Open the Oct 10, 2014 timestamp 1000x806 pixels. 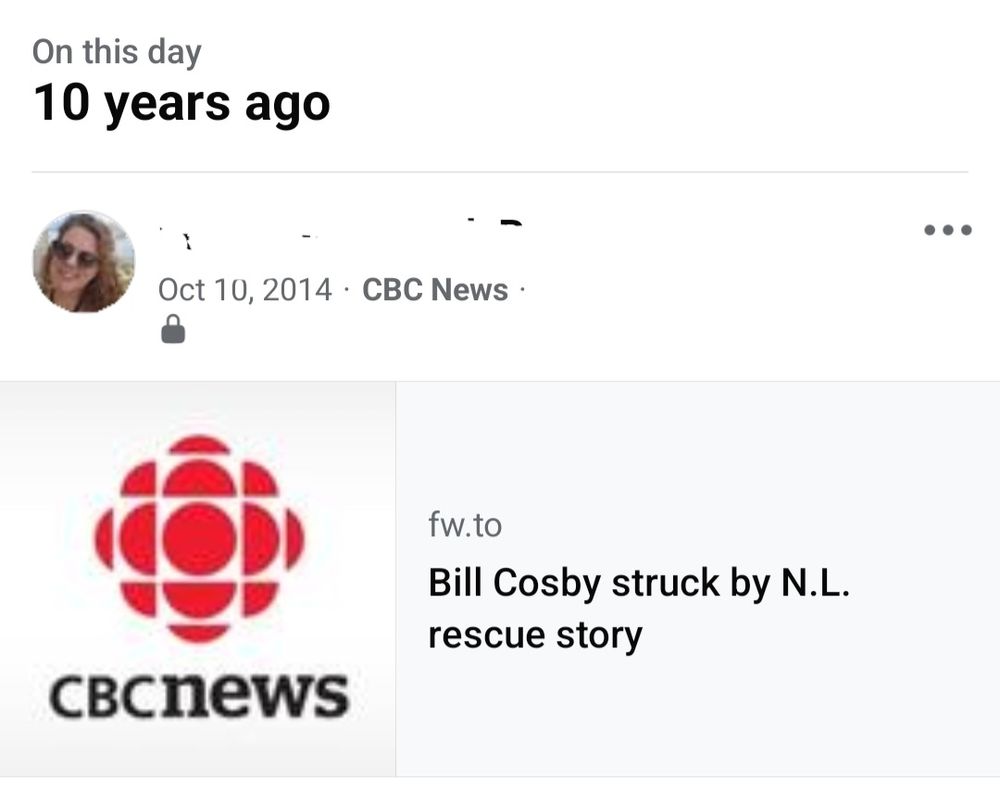coord(244,290)
